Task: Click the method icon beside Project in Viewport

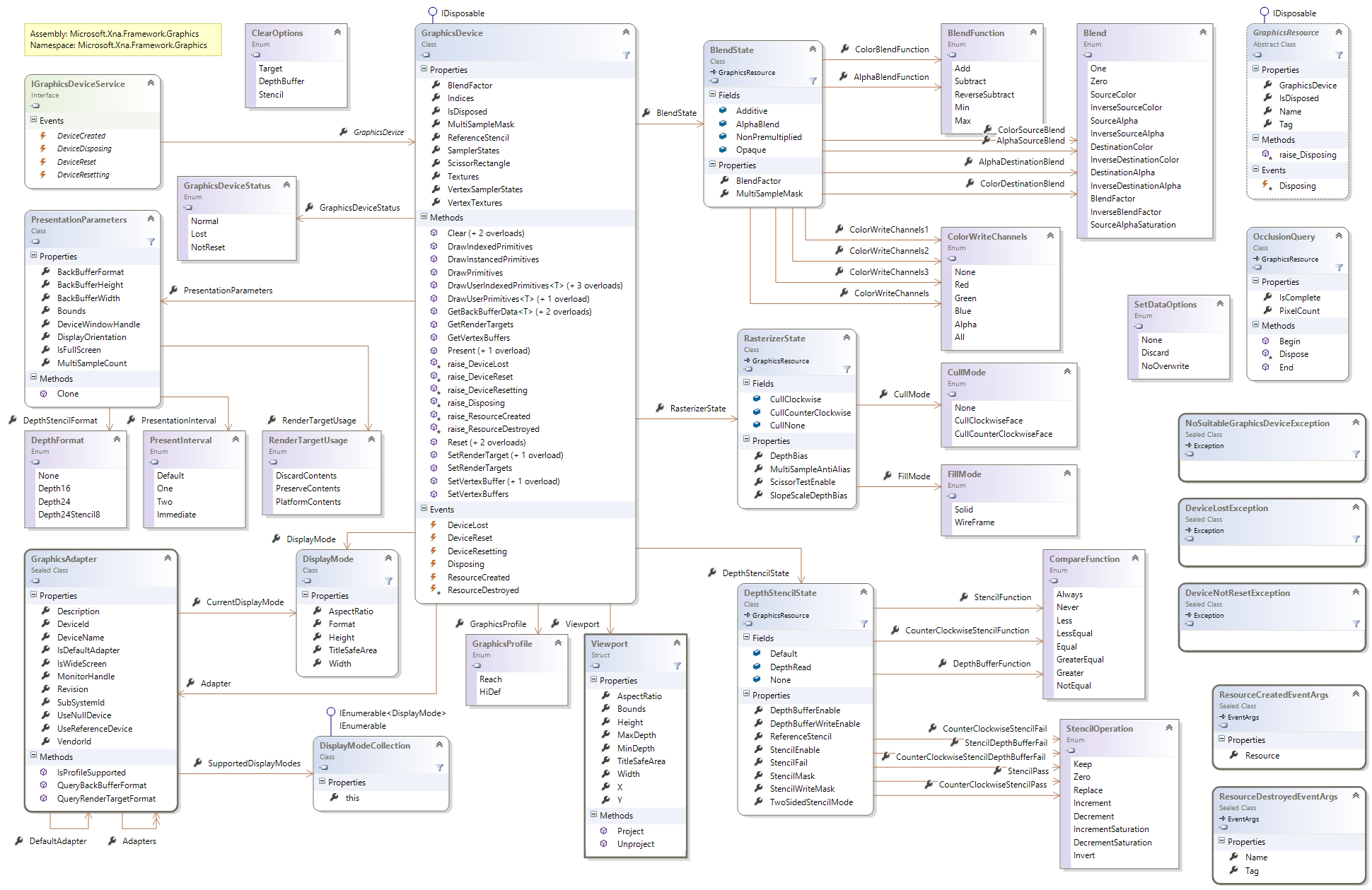Action: [x=604, y=831]
